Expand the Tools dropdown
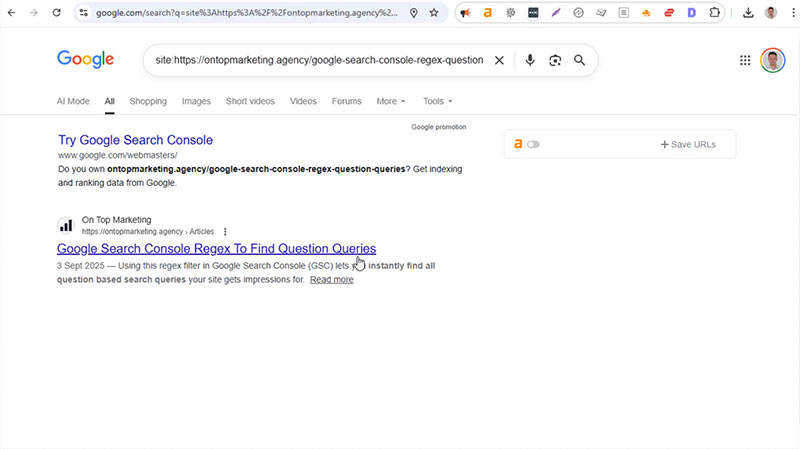Image resolution: width=800 pixels, height=449 pixels. click(437, 101)
